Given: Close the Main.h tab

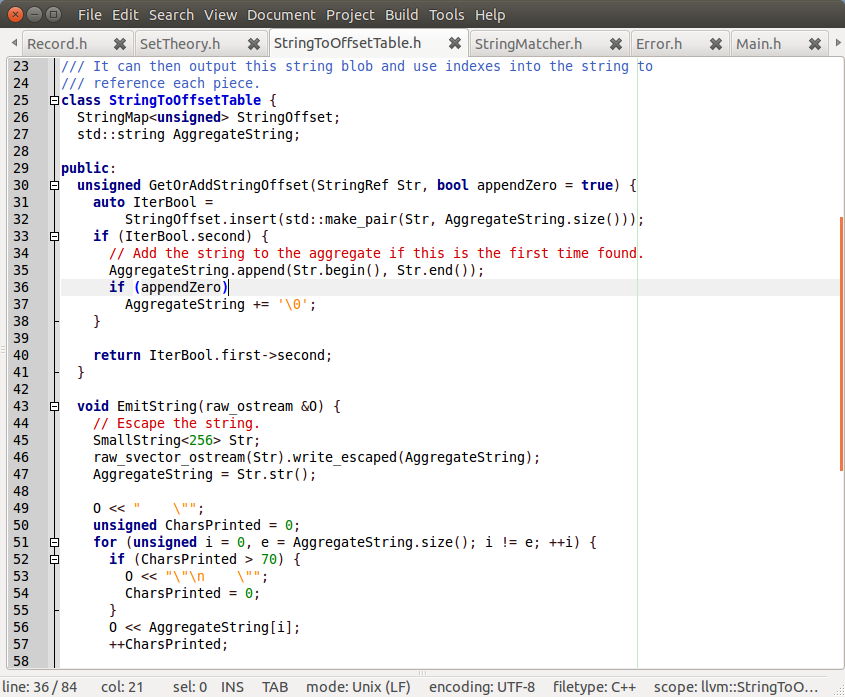Looking at the screenshot, I should coord(815,44).
